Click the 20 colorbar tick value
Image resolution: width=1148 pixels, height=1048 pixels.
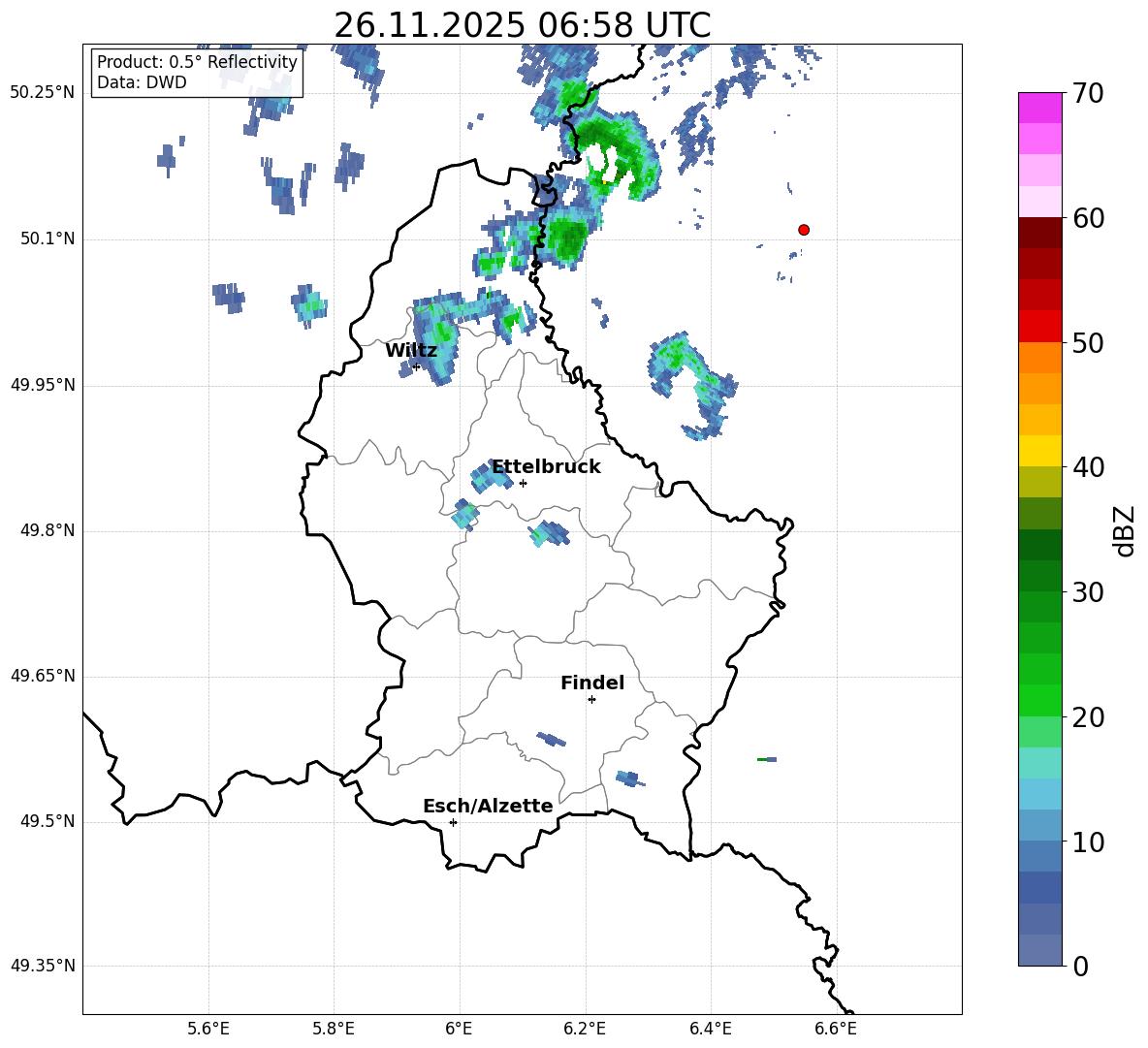1088,717
